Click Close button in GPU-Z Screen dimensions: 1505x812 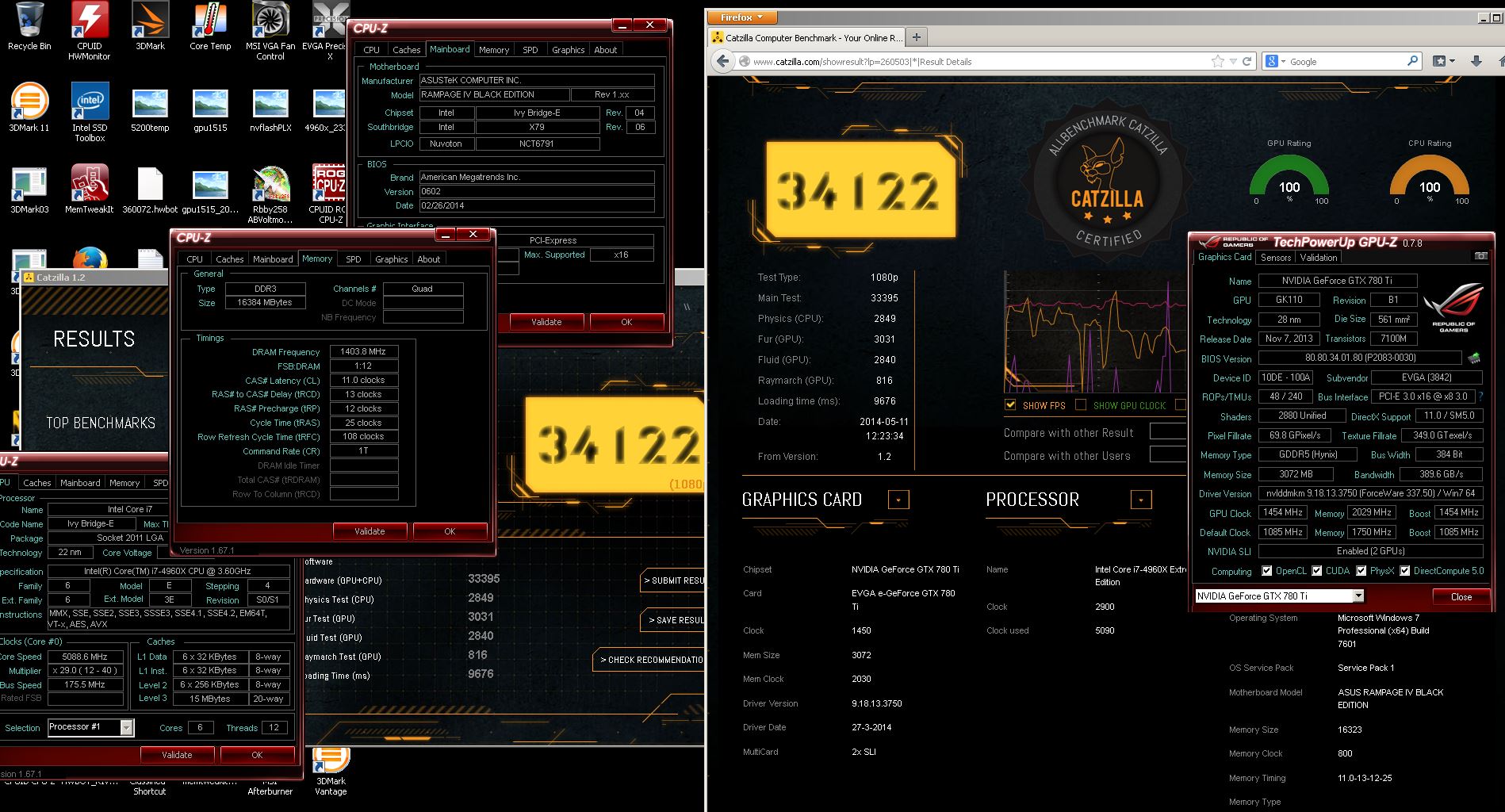click(1461, 597)
